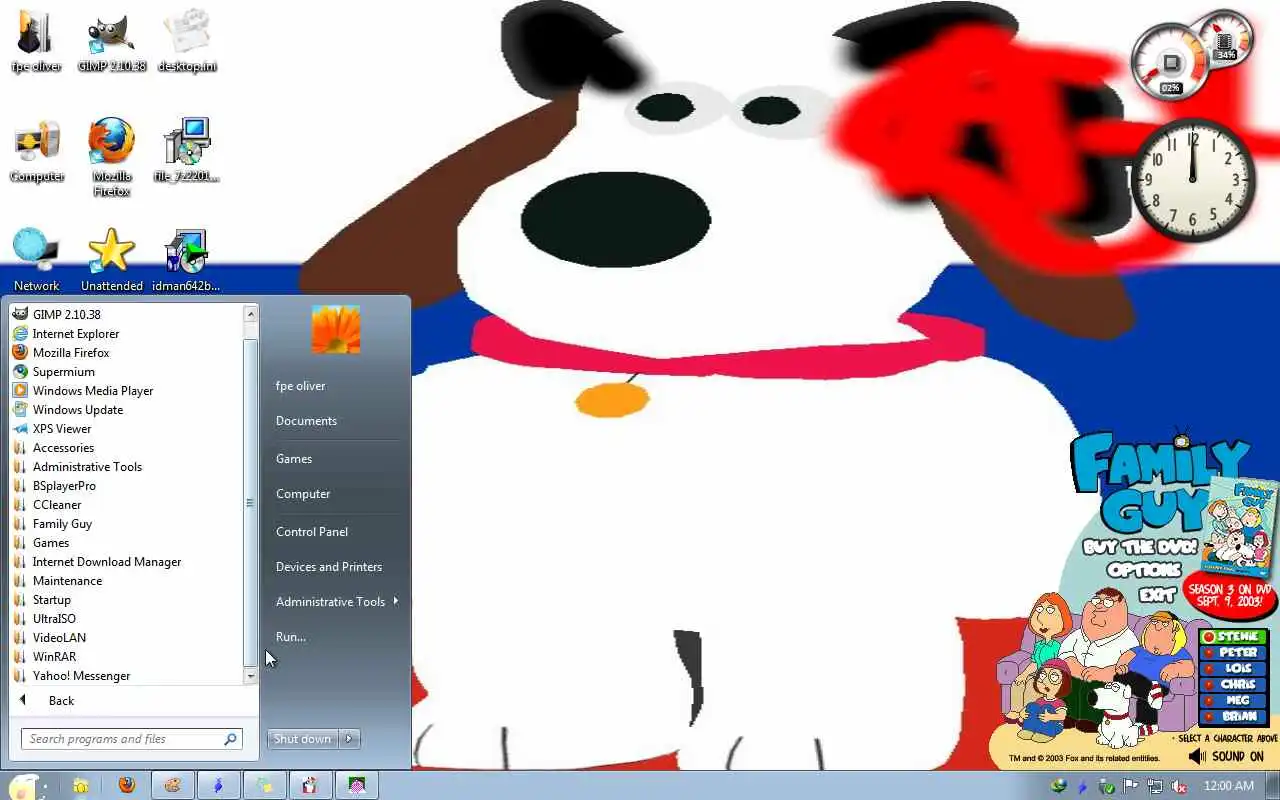1280x800 pixels.
Task: Click programs list scrollbar up arrow
Action: (x=250, y=314)
